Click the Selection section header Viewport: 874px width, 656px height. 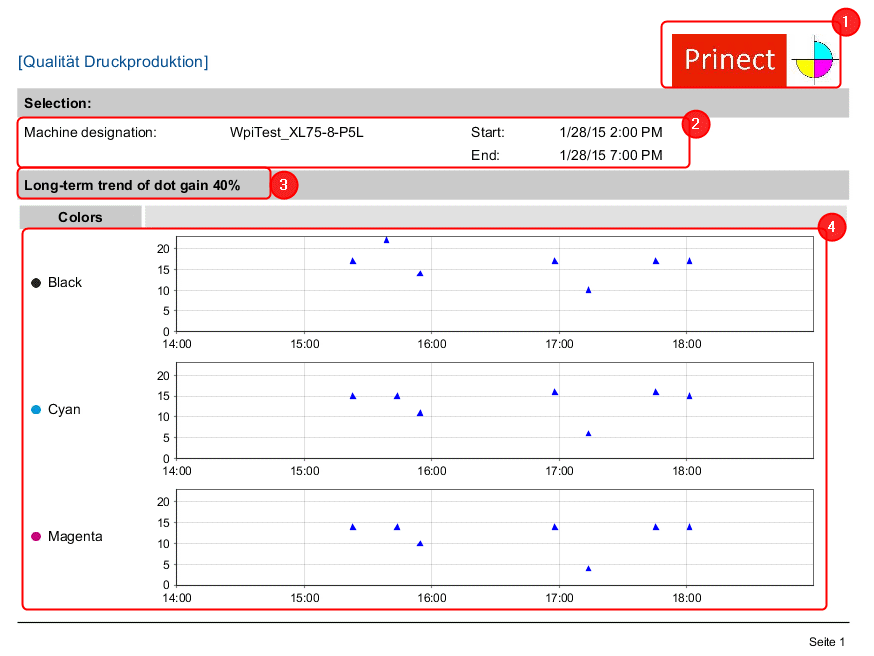tap(58, 103)
